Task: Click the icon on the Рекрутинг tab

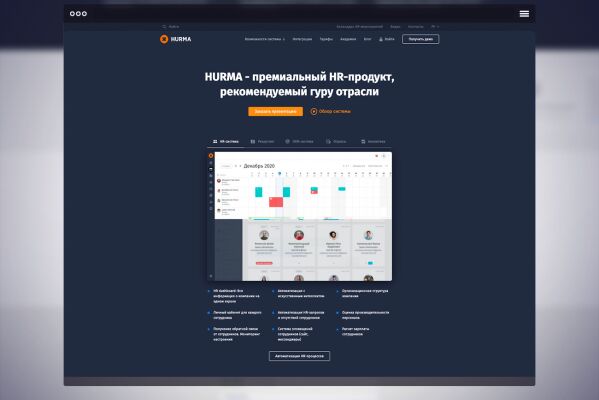Action: point(253,141)
